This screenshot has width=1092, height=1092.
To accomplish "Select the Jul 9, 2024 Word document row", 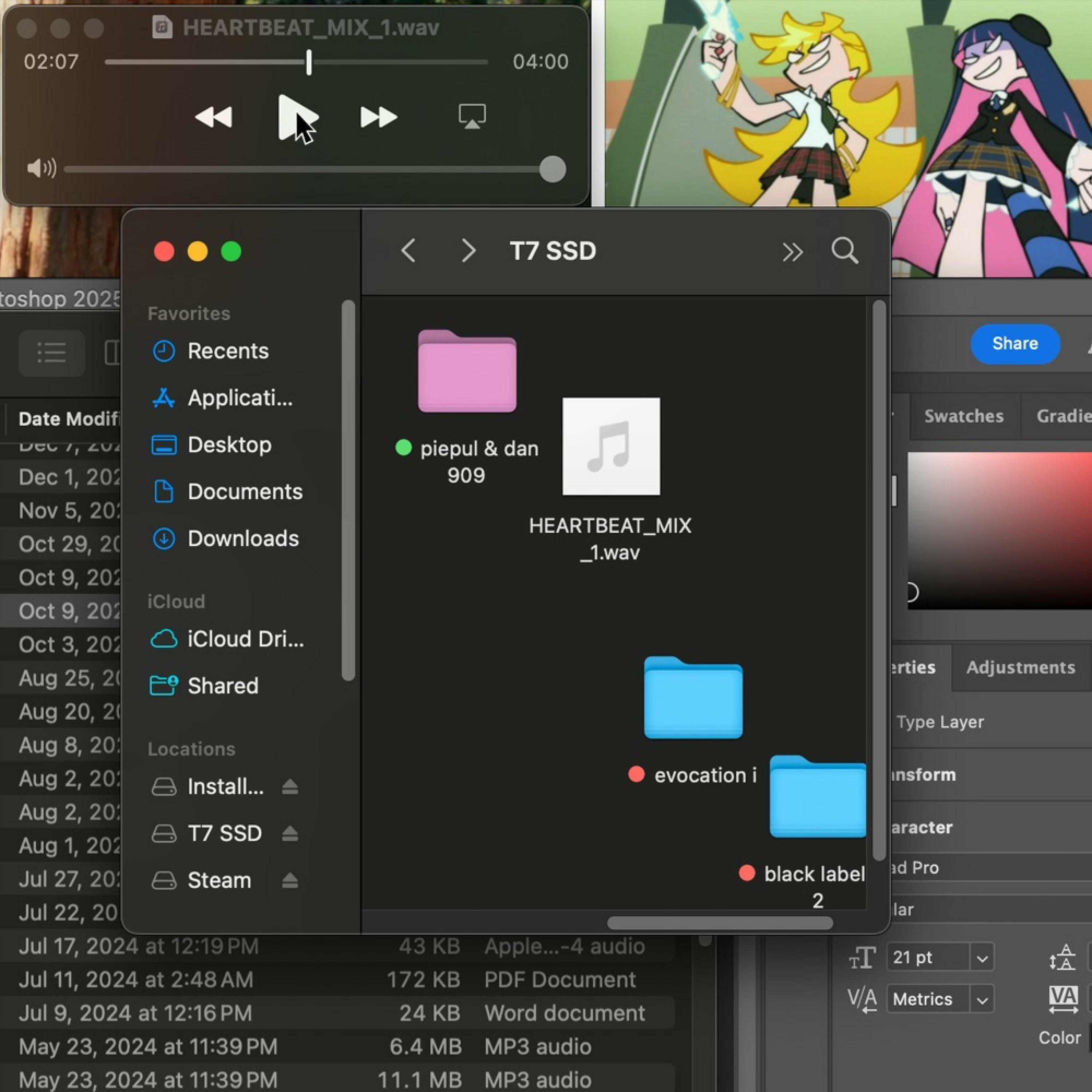I will pos(337,1013).
